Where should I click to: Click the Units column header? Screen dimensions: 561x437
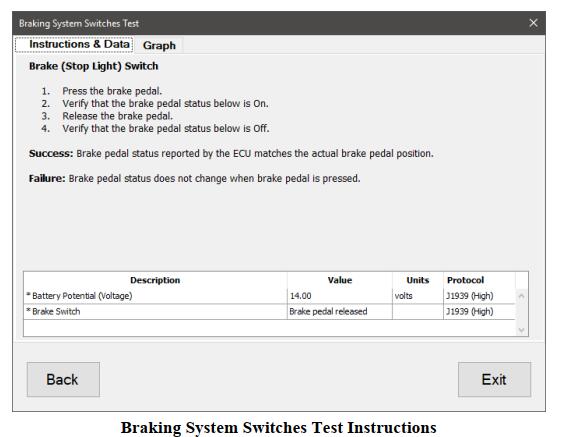(x=418, y=280)
